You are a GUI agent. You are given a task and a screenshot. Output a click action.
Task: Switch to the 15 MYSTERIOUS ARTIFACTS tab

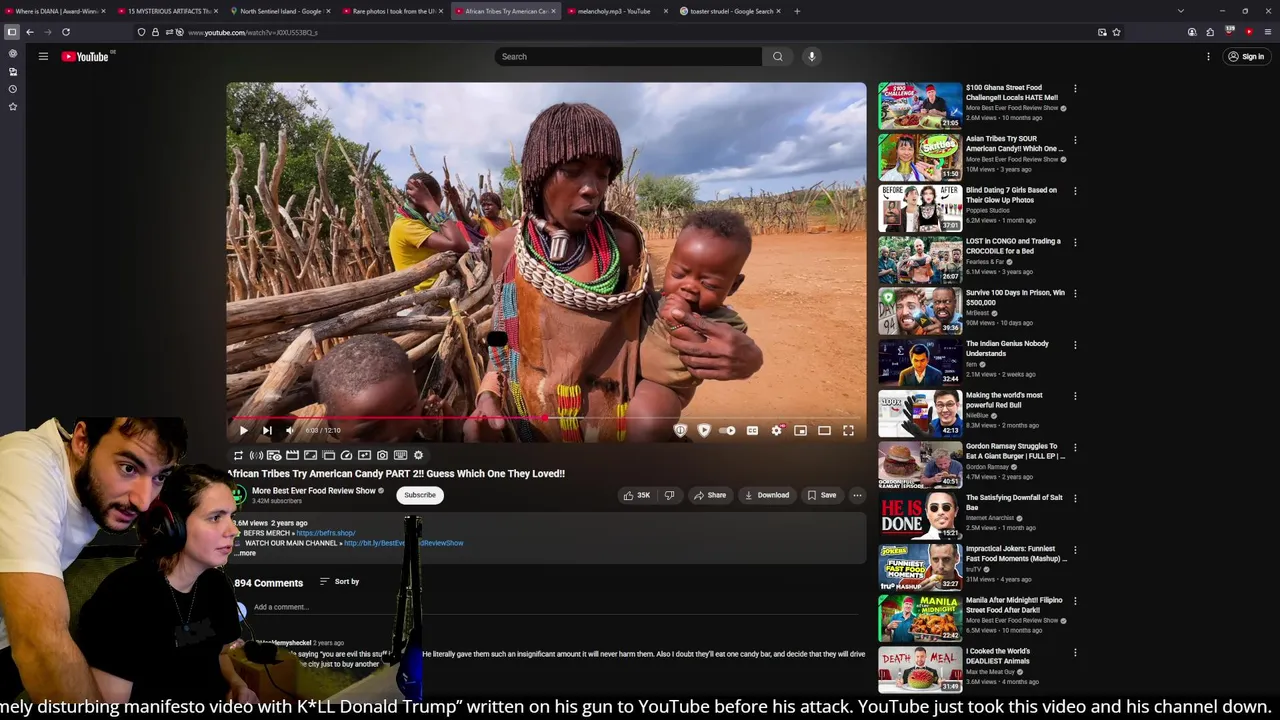pos(169,11)
